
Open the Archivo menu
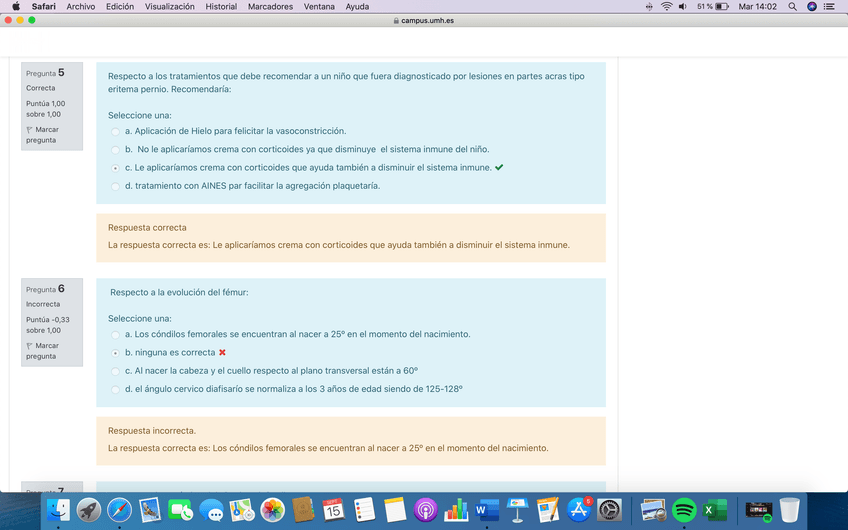pos(81,6)
